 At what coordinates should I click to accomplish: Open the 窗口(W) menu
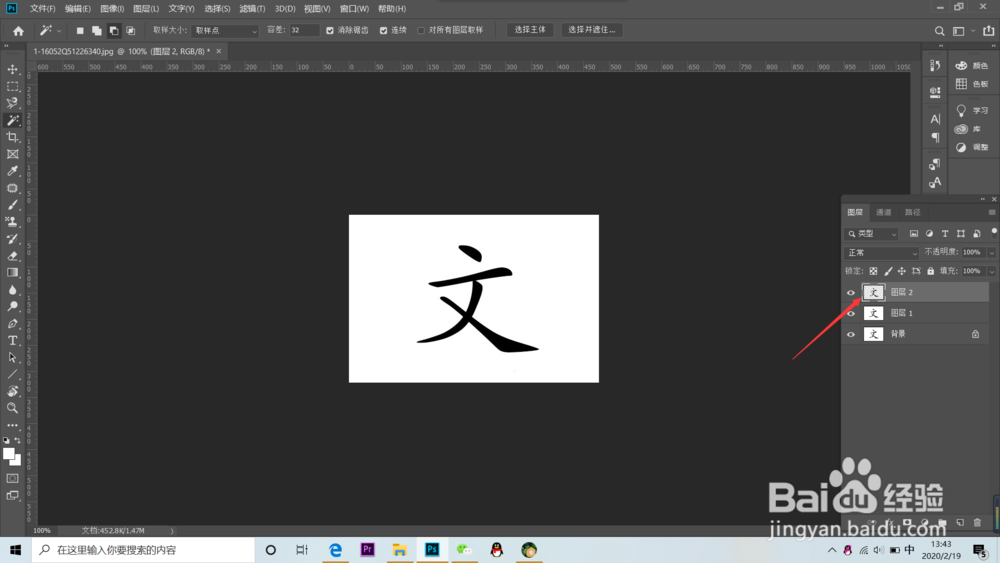(x=354, y=9)
